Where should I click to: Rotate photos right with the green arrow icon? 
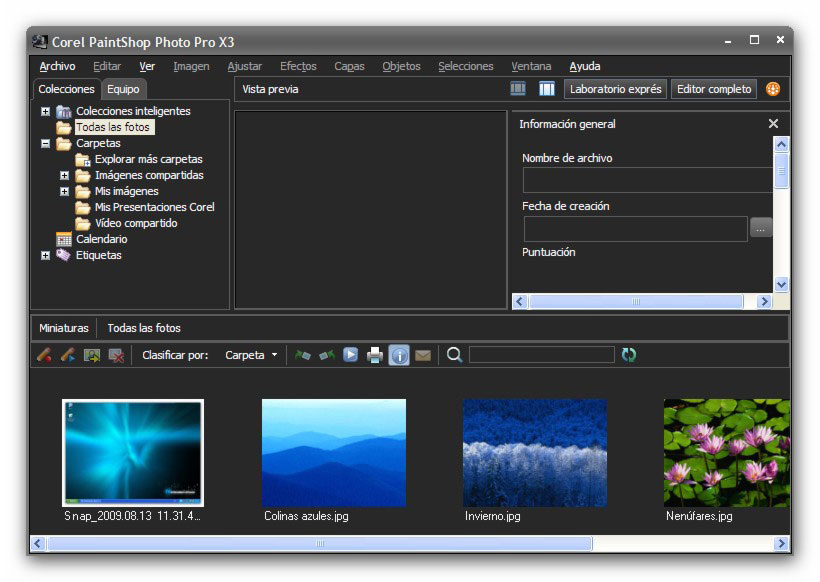tap(327, 356)
